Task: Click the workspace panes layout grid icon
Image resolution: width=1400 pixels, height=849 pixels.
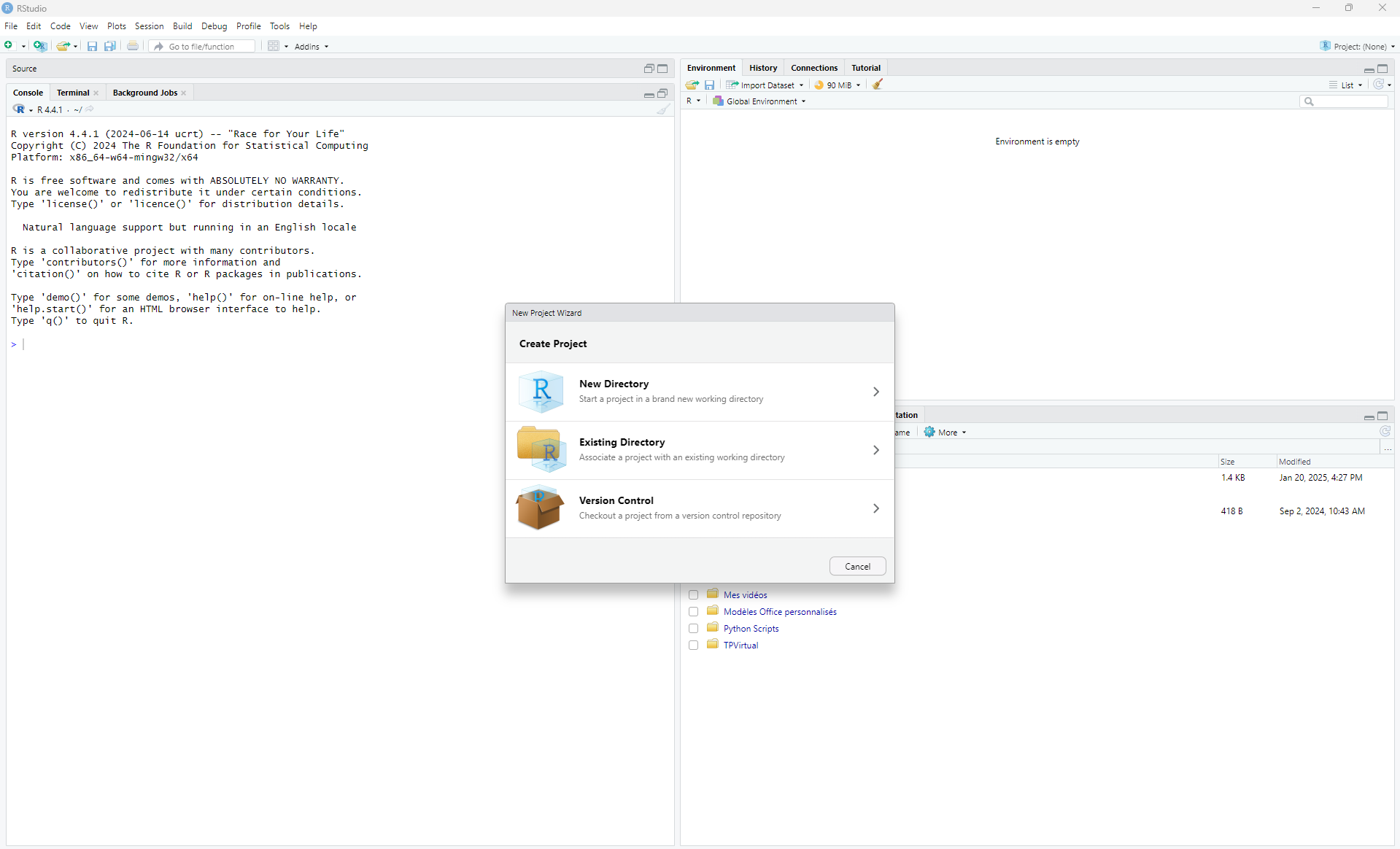Action: (x=274, y=46)
